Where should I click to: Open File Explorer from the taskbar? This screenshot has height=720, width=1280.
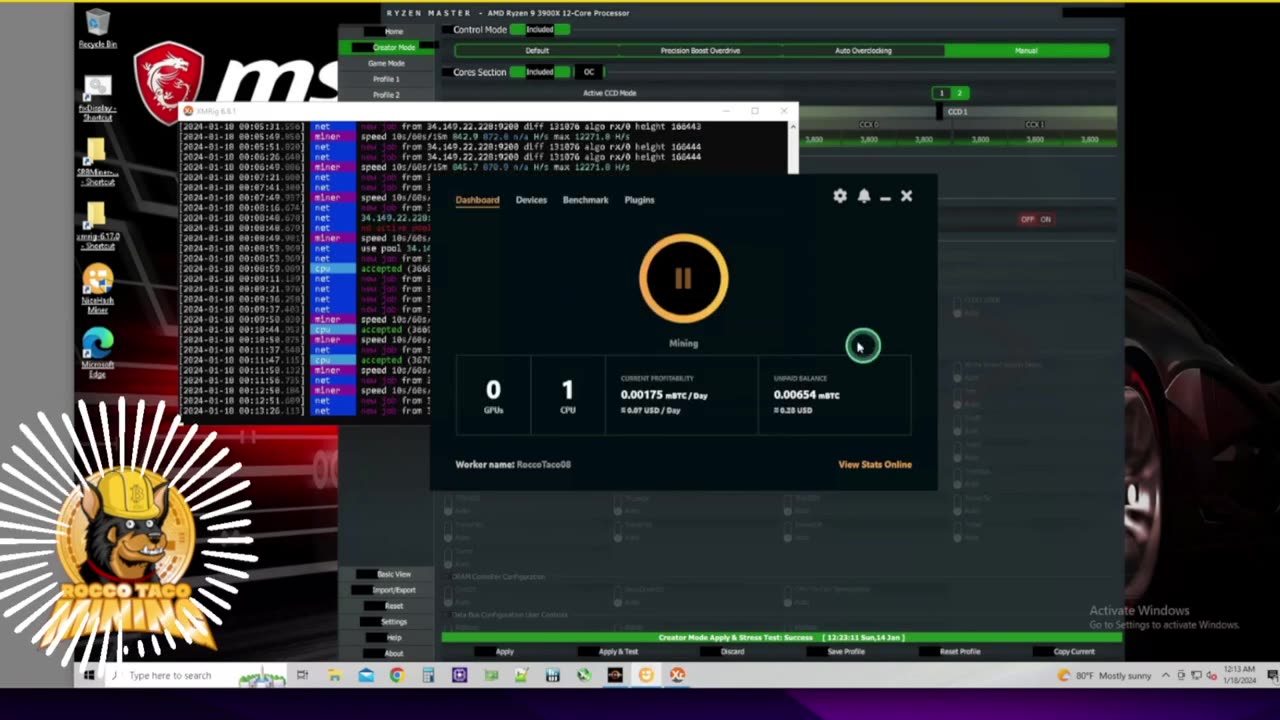pos(334,675)
